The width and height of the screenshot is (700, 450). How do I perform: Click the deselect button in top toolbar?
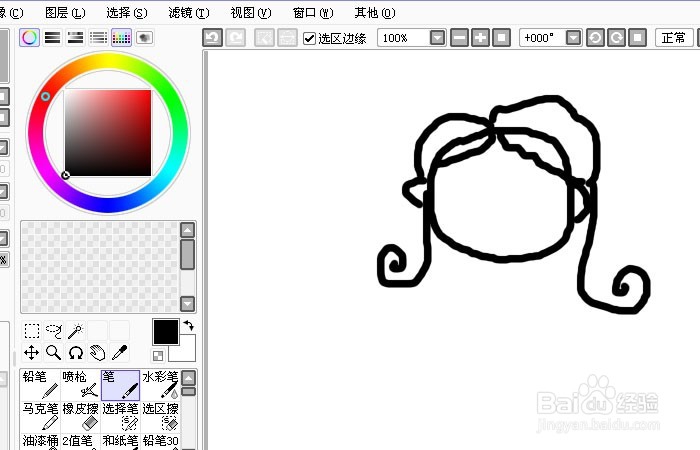264,38
